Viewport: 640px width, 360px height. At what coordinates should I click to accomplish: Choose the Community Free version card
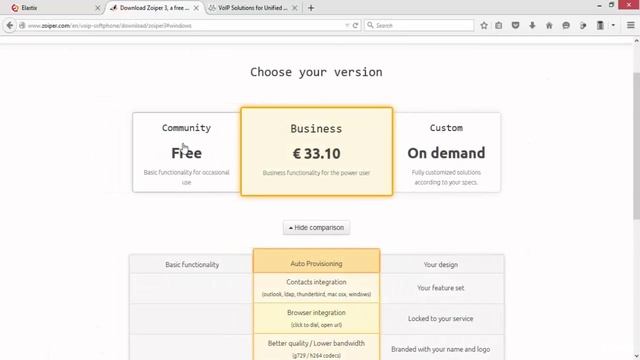click(187, 152)
